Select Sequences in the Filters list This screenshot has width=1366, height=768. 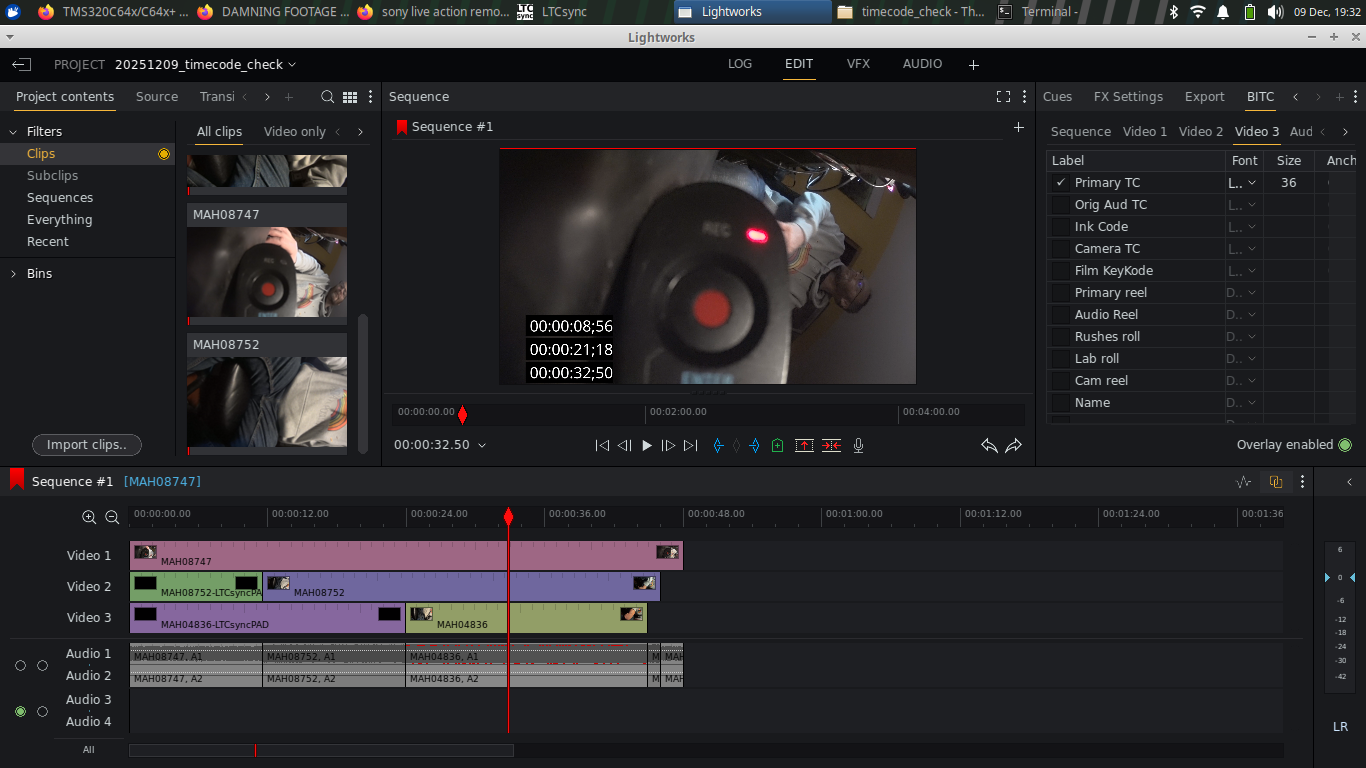[60, 198]
